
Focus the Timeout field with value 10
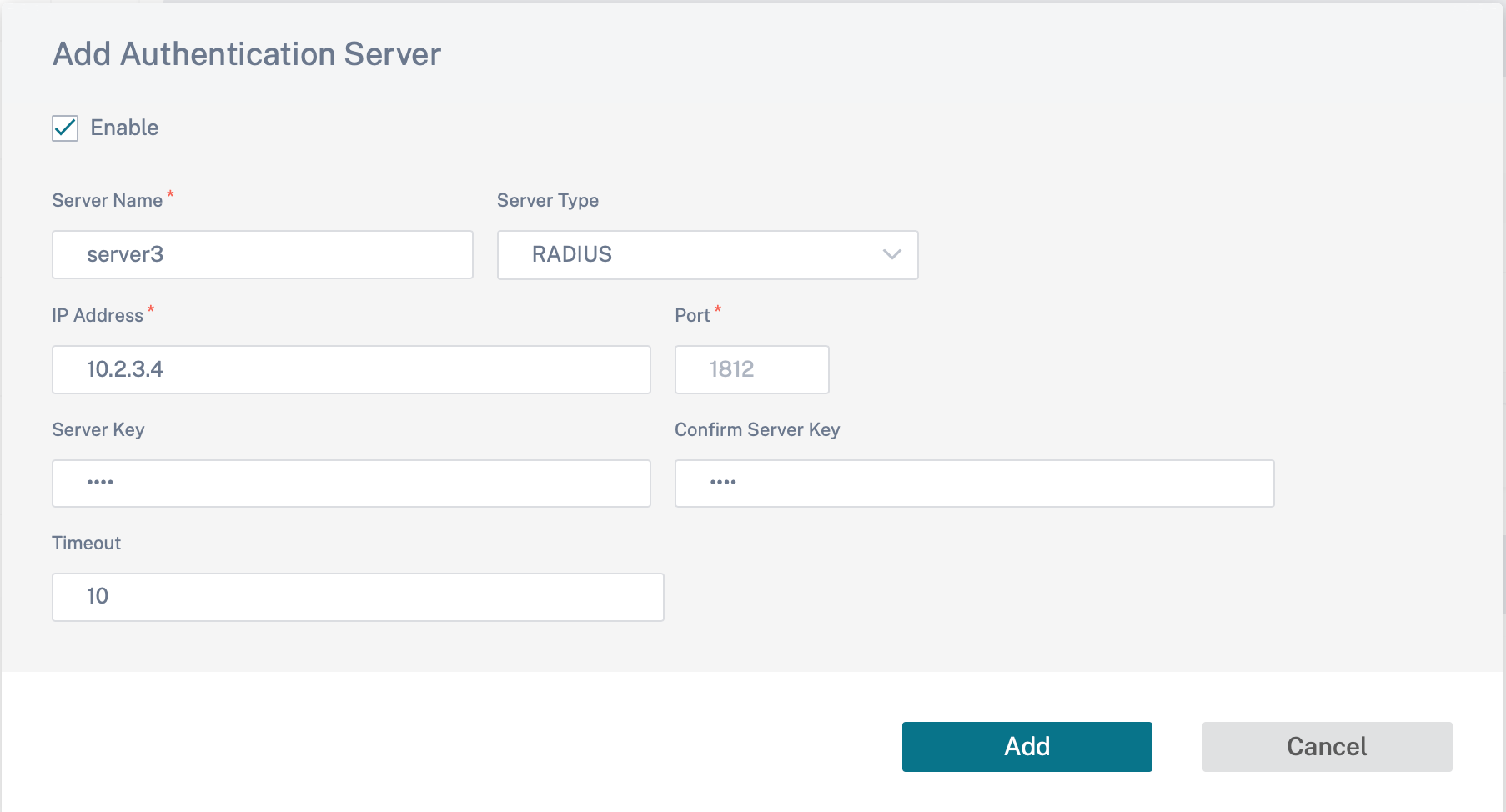pyautogui.click(x=358, y=597)
